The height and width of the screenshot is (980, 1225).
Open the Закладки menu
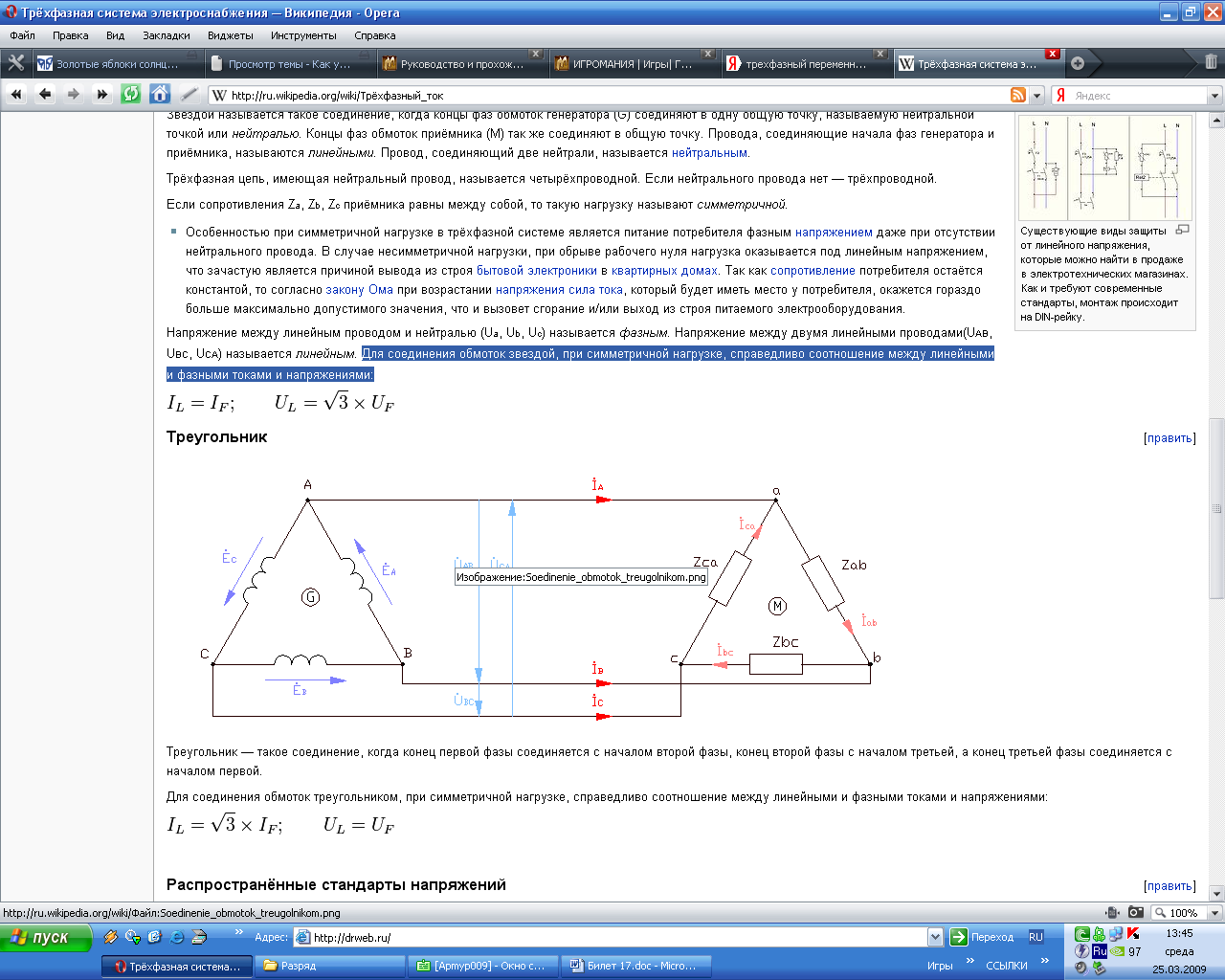point(167,35)
